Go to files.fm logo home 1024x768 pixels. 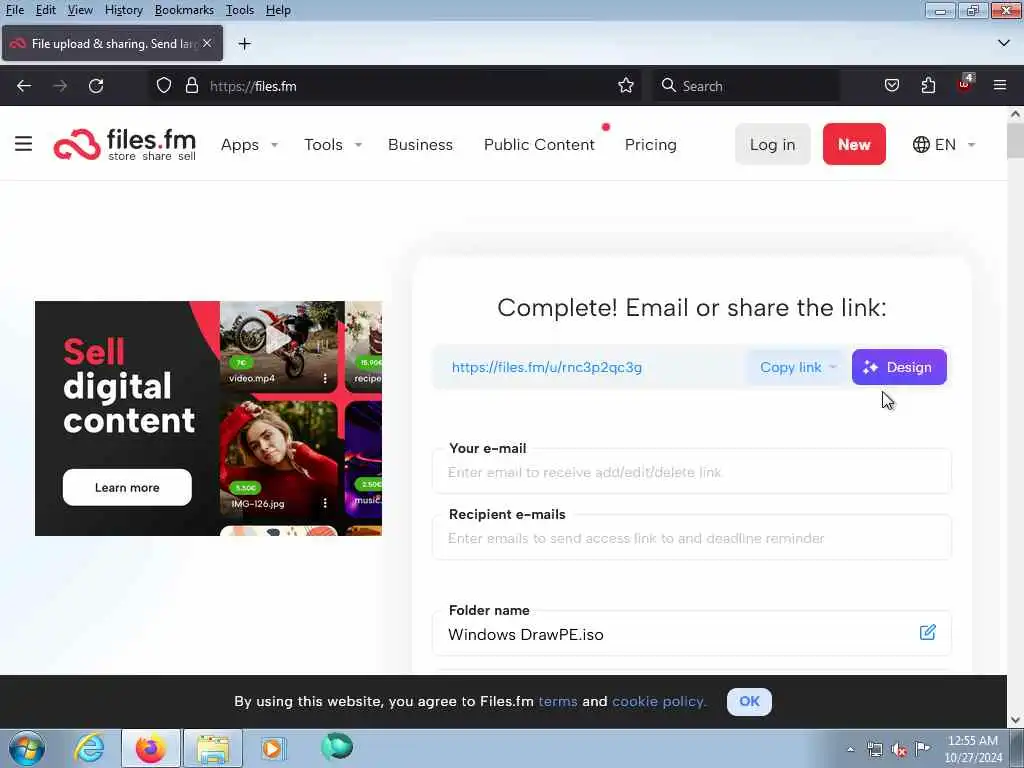coord(125,144)
